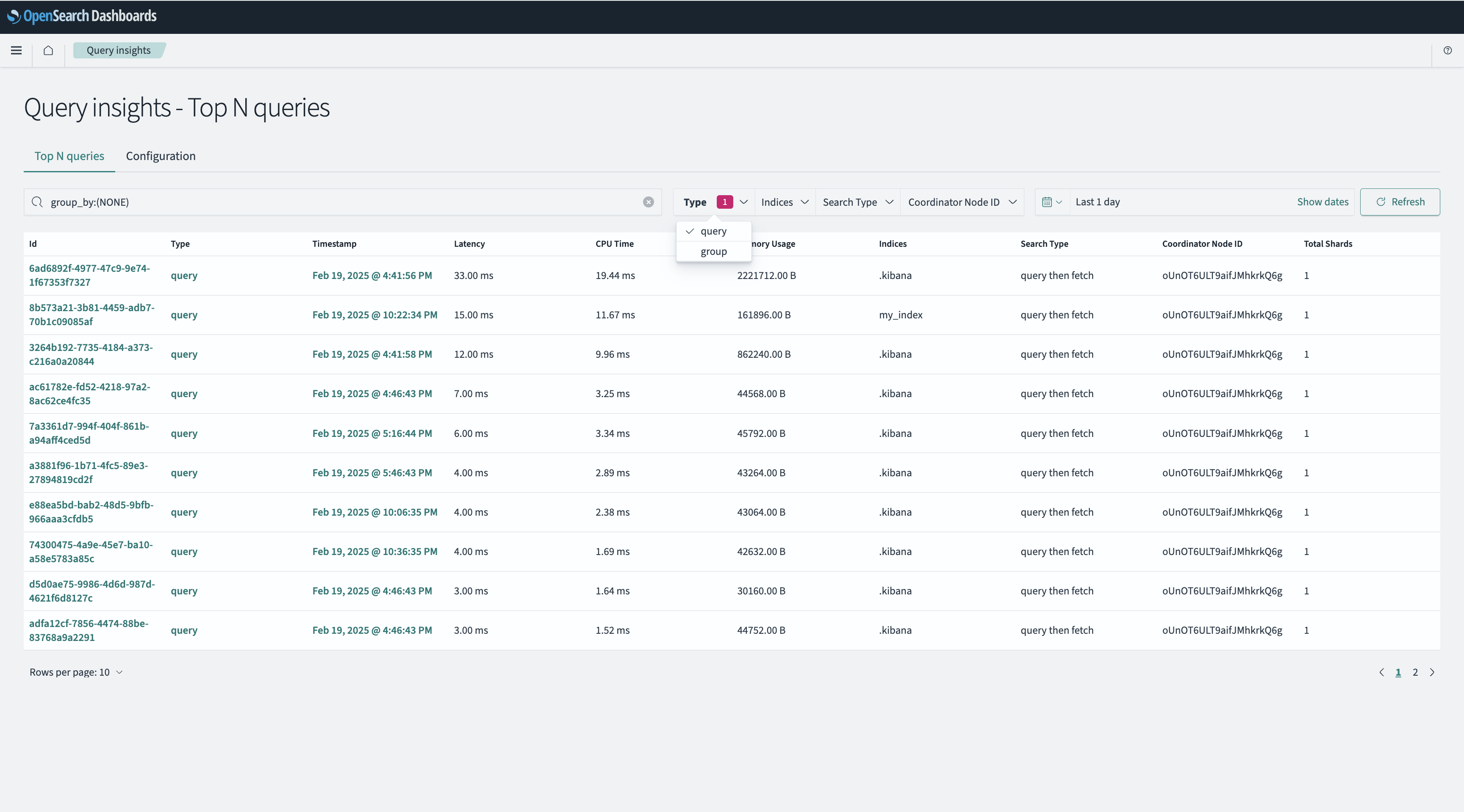Go to next page arrow

pos(1432,672)
